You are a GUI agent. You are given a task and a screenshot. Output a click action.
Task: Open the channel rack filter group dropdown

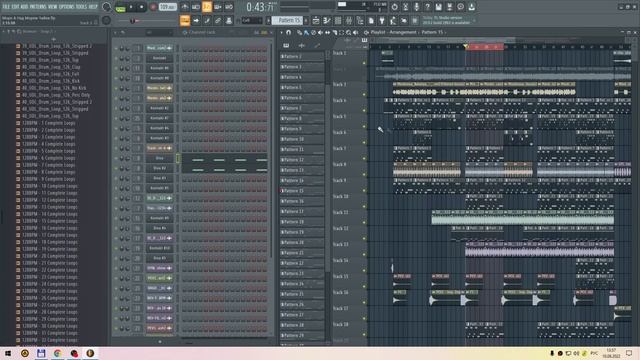tap(159, 32)
